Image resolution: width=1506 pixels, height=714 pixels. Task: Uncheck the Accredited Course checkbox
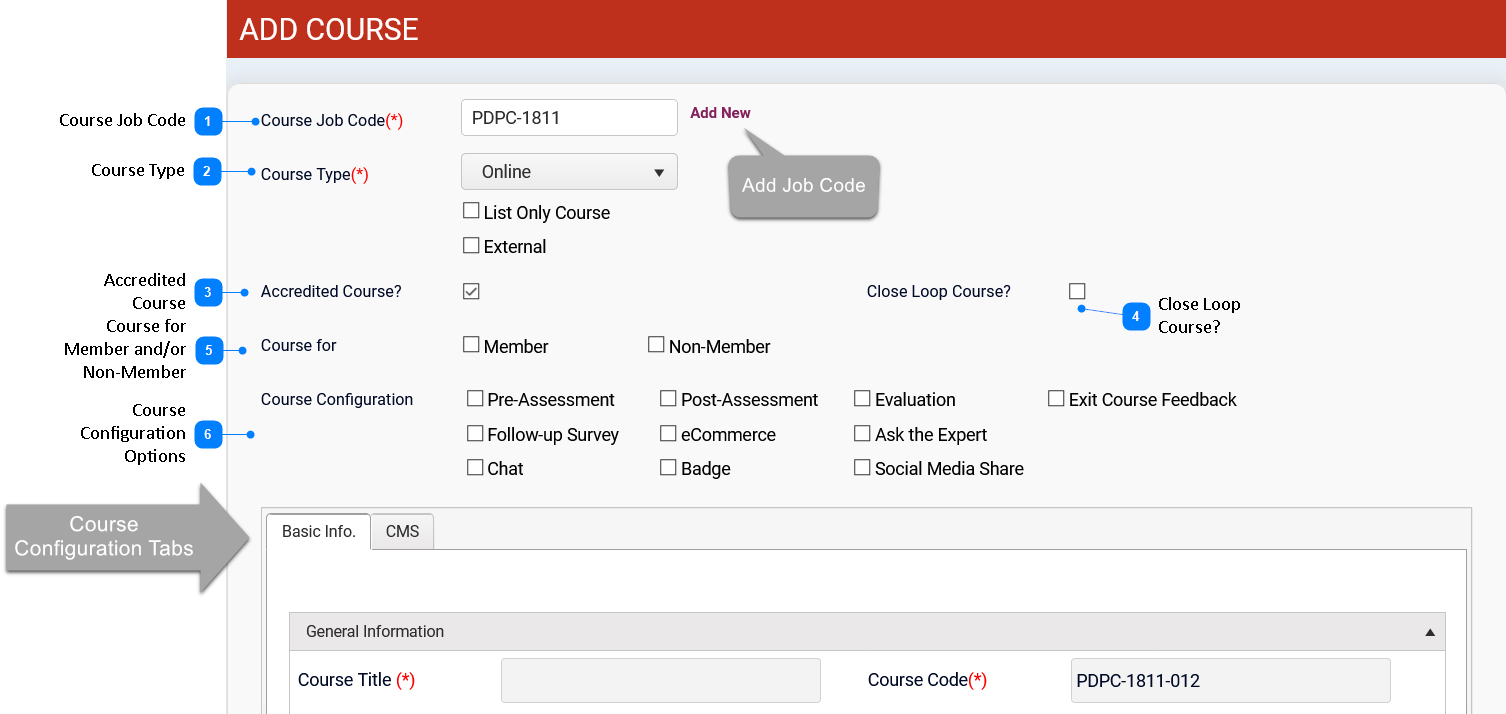(x=472, y=291)
